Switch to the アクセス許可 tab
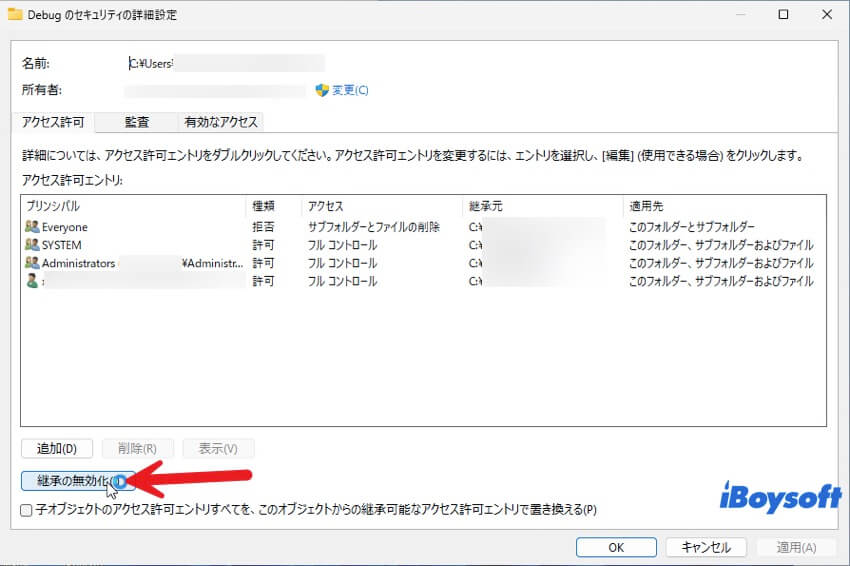 53,122
